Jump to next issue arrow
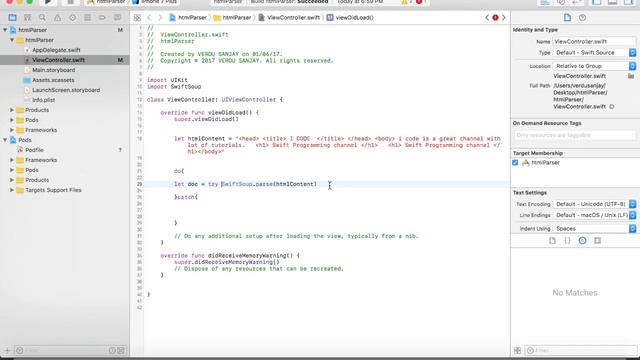640x360 pixels. pyautogui.click(x=504, y=18)
